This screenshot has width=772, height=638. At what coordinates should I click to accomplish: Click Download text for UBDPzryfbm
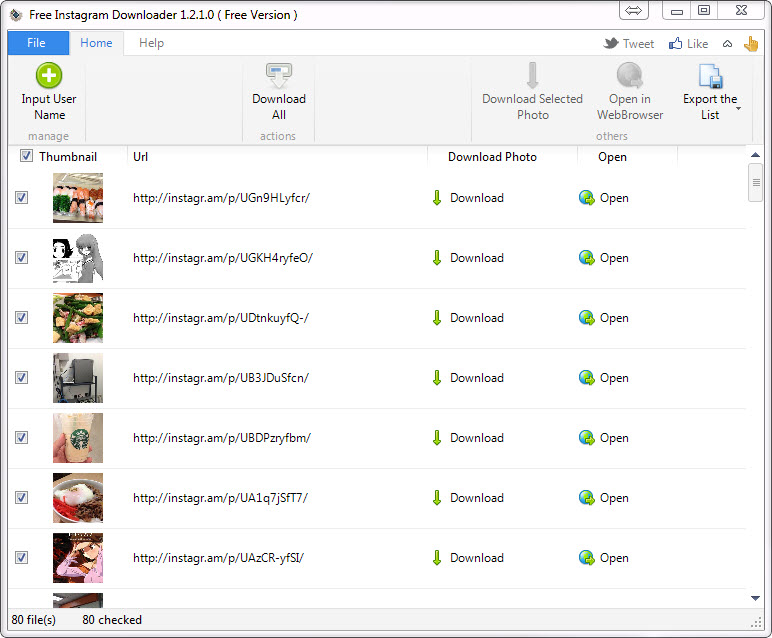(477, 438)
